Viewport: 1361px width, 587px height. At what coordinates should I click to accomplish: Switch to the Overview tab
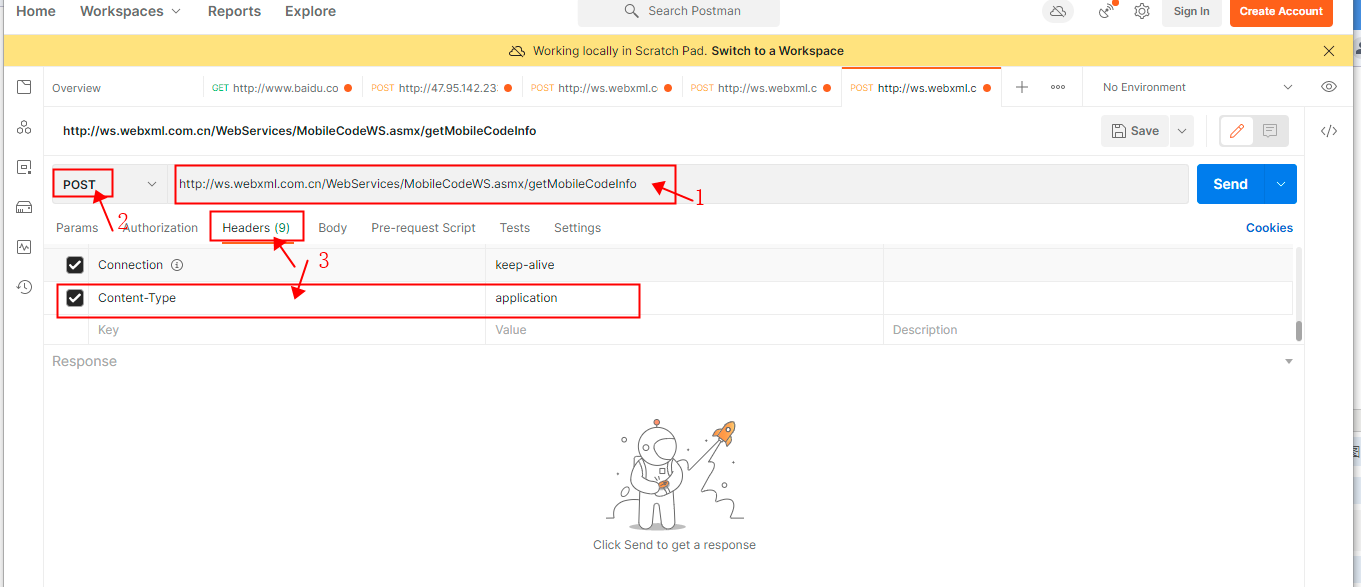(x=76, y=88)
